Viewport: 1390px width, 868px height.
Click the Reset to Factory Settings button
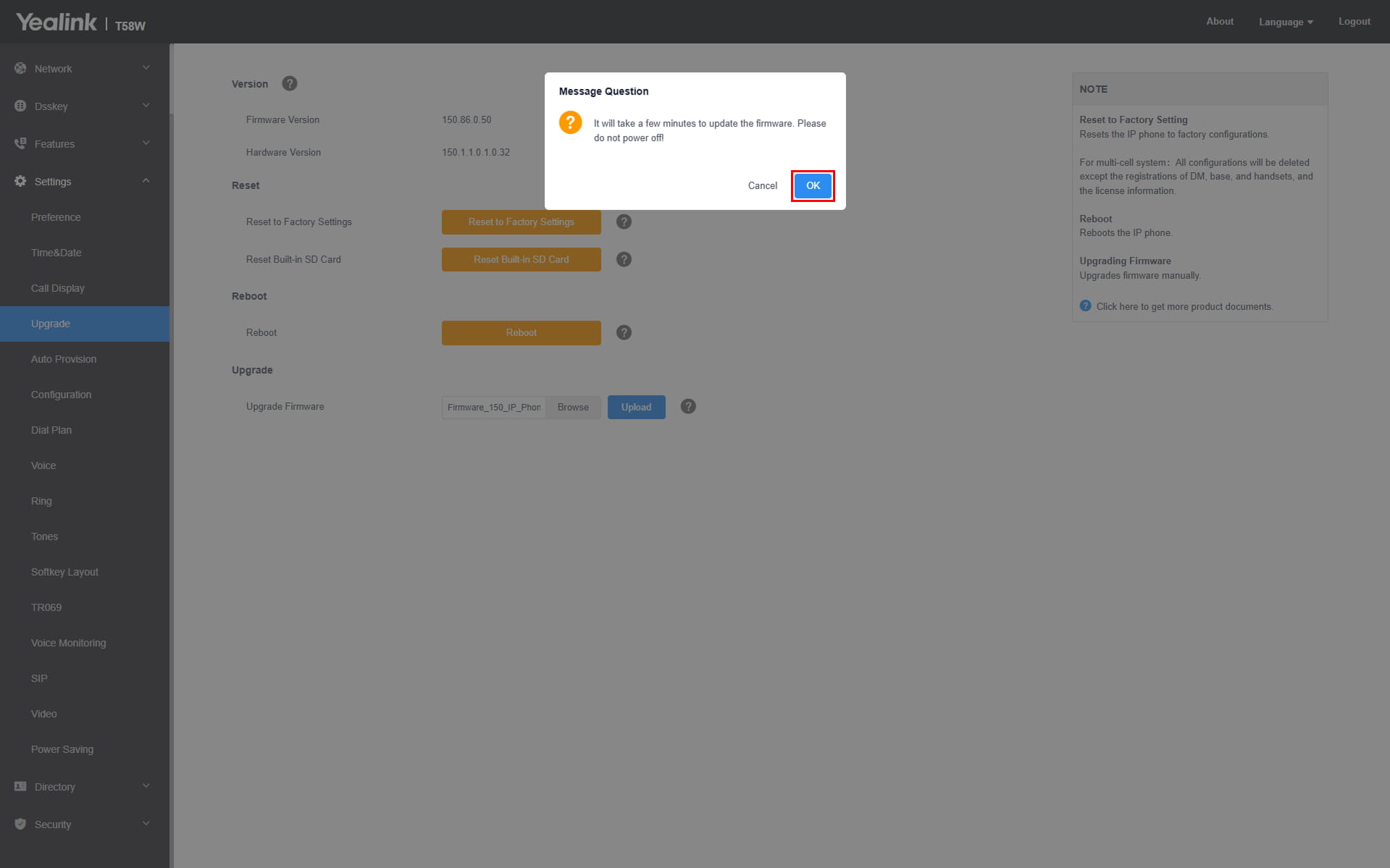(x=521, y=222)
